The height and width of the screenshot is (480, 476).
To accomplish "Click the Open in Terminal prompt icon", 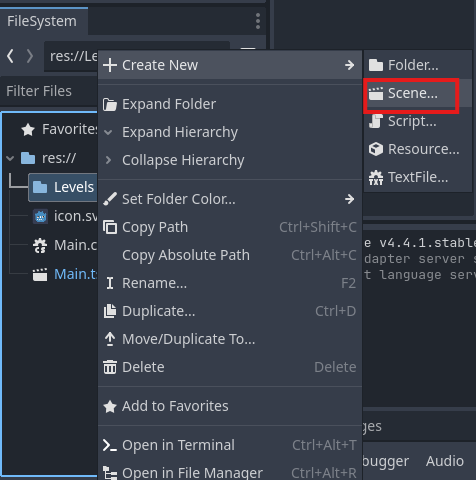I will coord(110,445).
